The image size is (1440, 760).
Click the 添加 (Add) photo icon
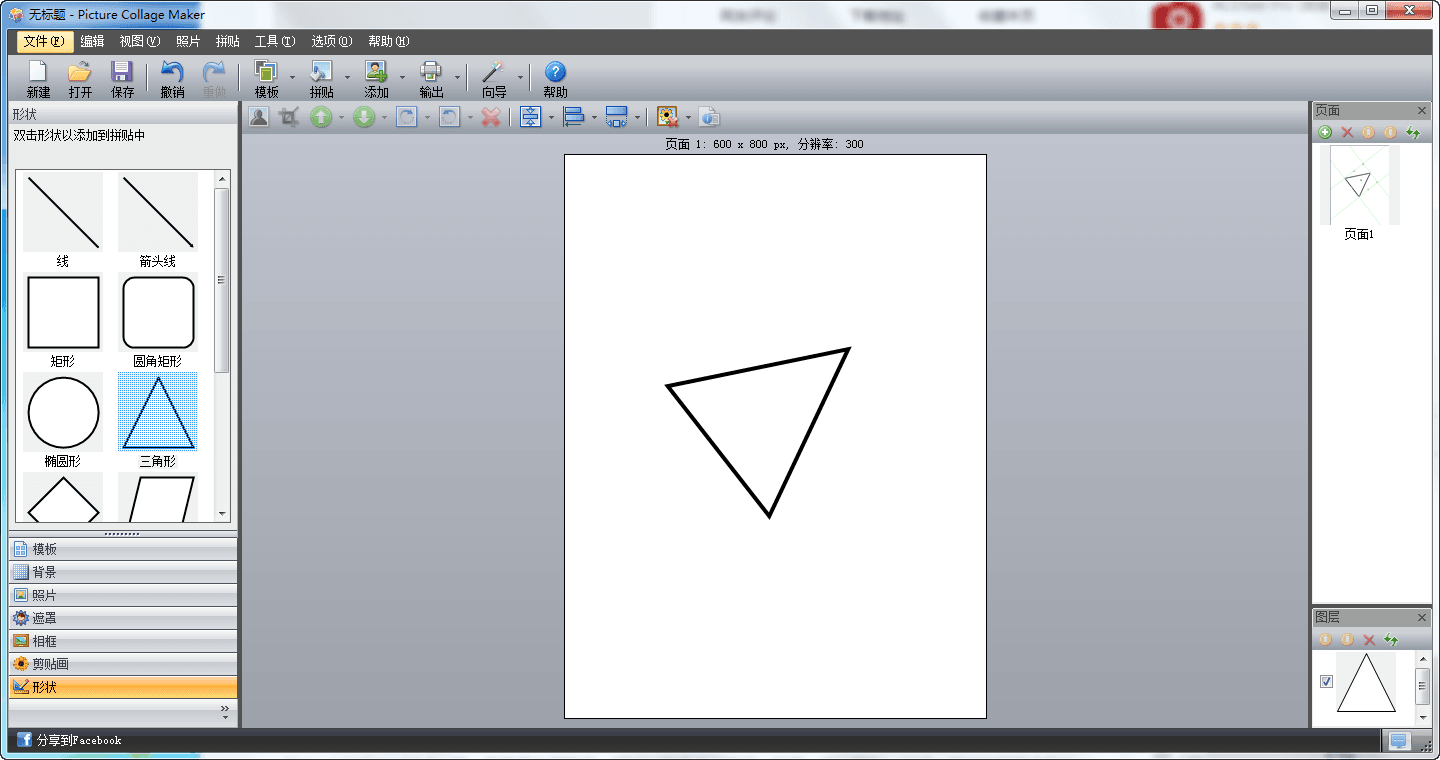pos(376,72)
